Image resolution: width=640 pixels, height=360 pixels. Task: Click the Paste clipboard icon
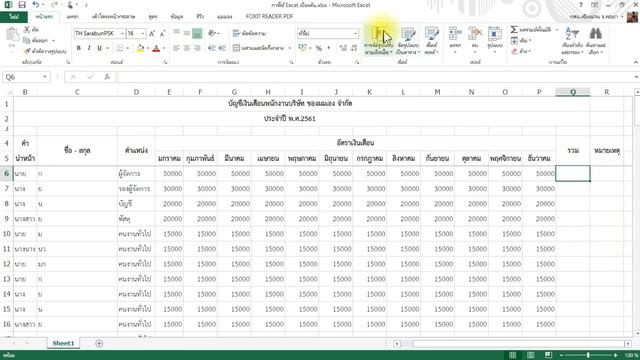pos(12,35)
